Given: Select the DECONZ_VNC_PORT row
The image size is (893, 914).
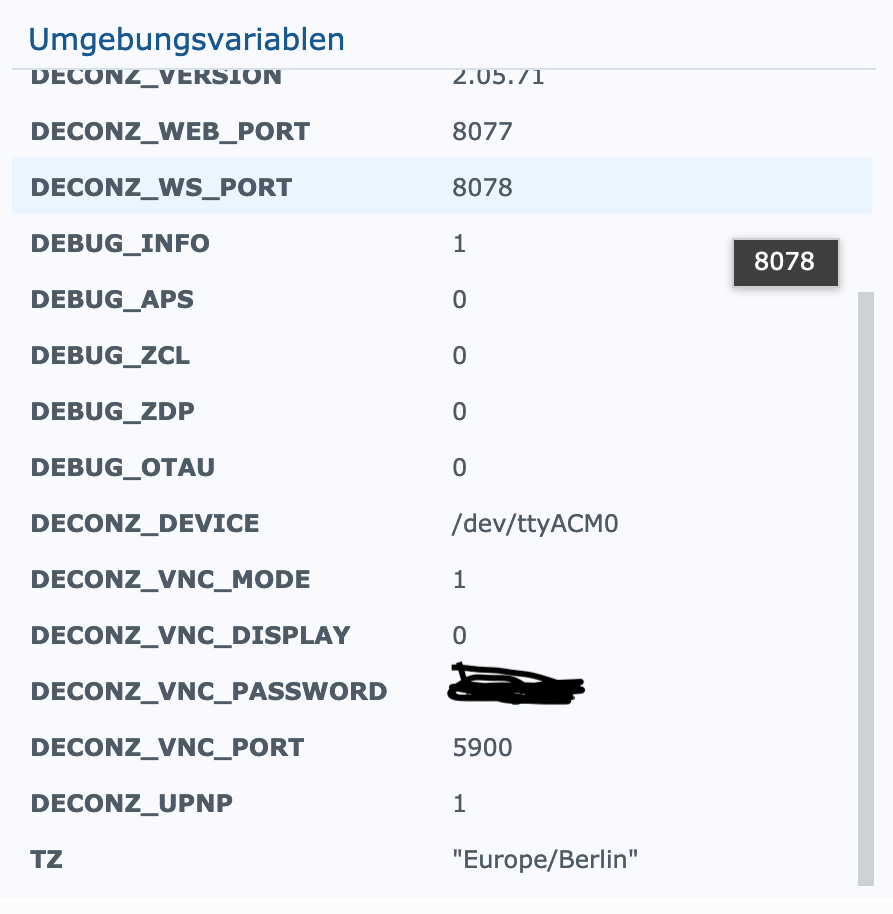Looking at the screenshot, I should point(442,747).
